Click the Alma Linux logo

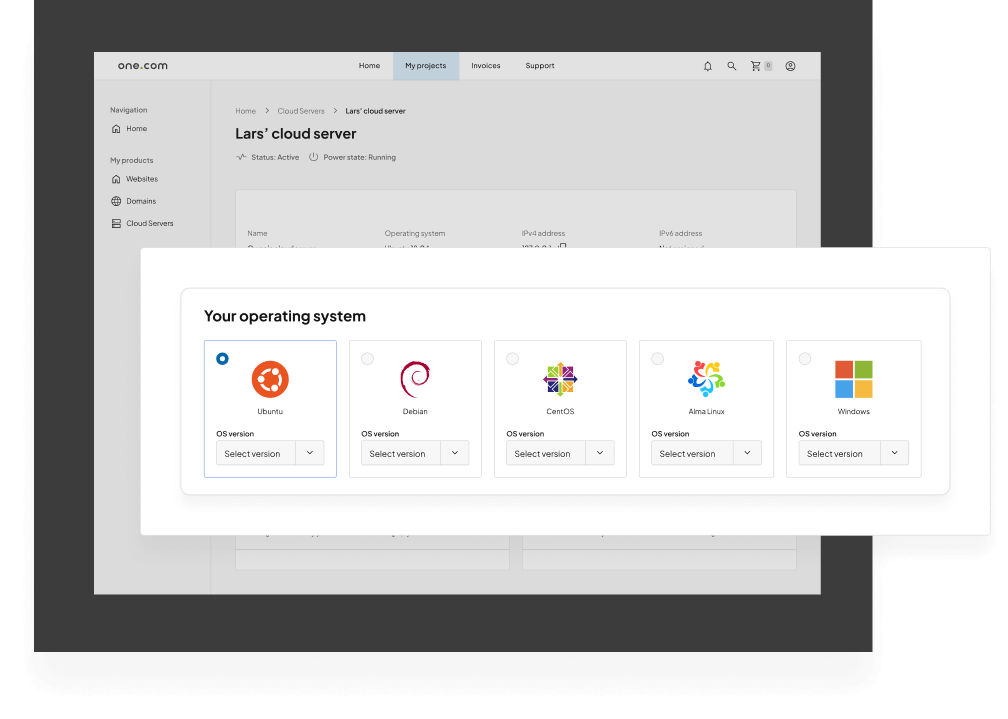[706, 378]
